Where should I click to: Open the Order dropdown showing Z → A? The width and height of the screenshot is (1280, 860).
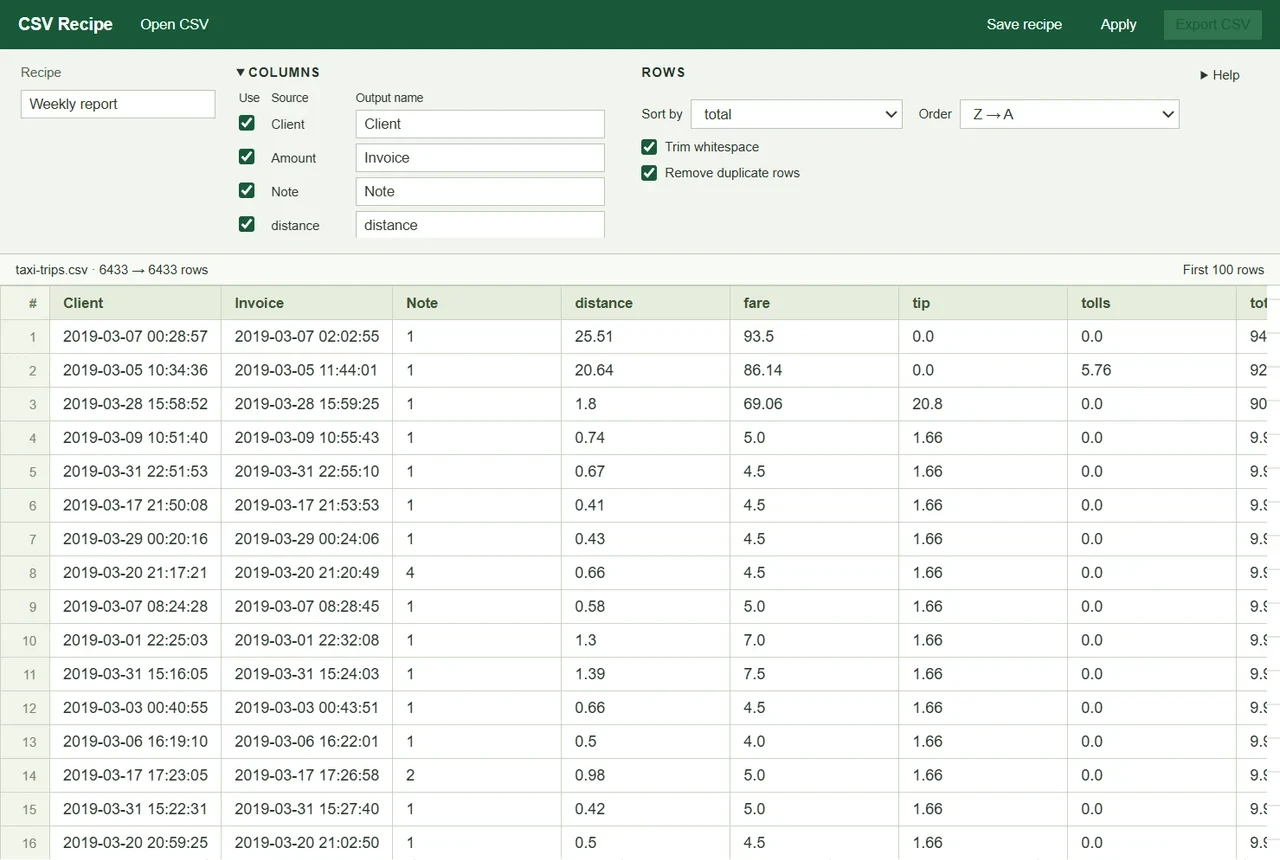tap(1069, 114)
